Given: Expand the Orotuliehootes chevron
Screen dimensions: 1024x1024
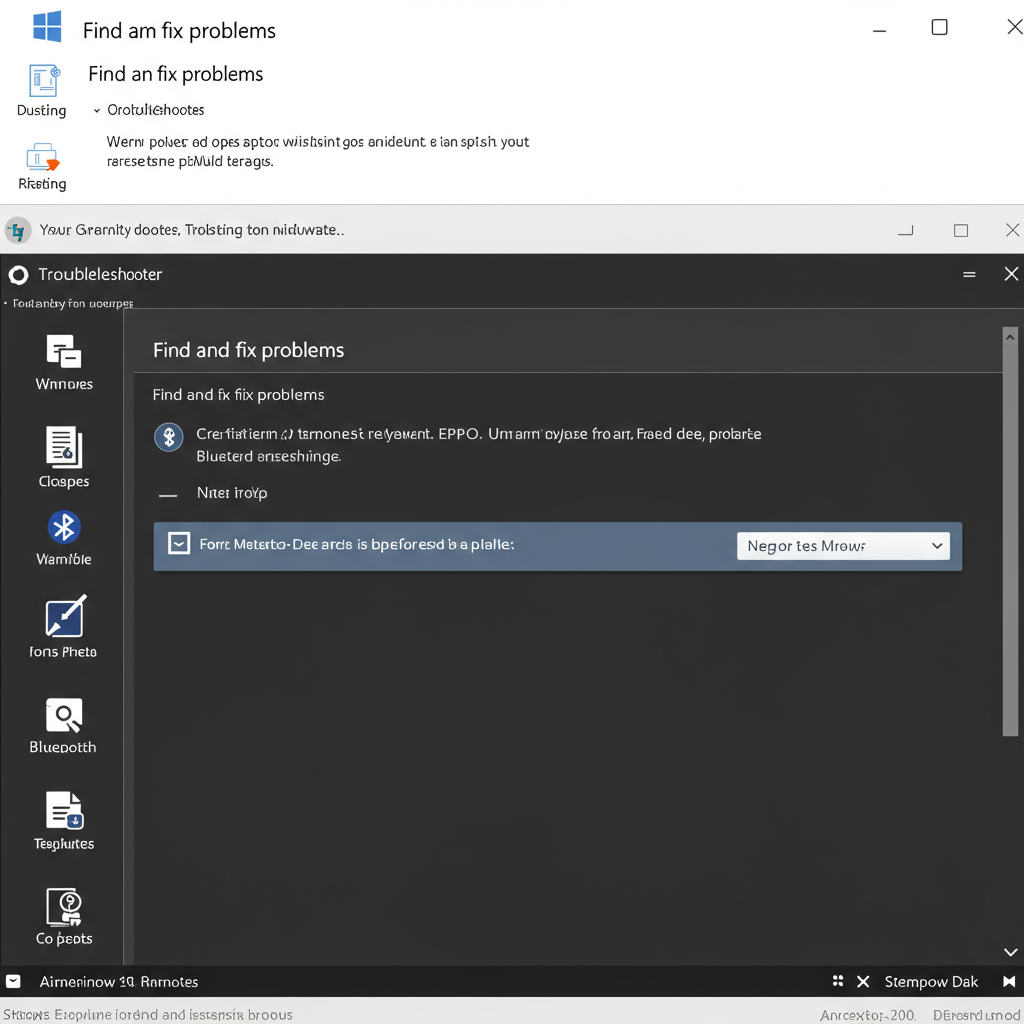Looking at the screenshot, I should [x=97, y=110].
